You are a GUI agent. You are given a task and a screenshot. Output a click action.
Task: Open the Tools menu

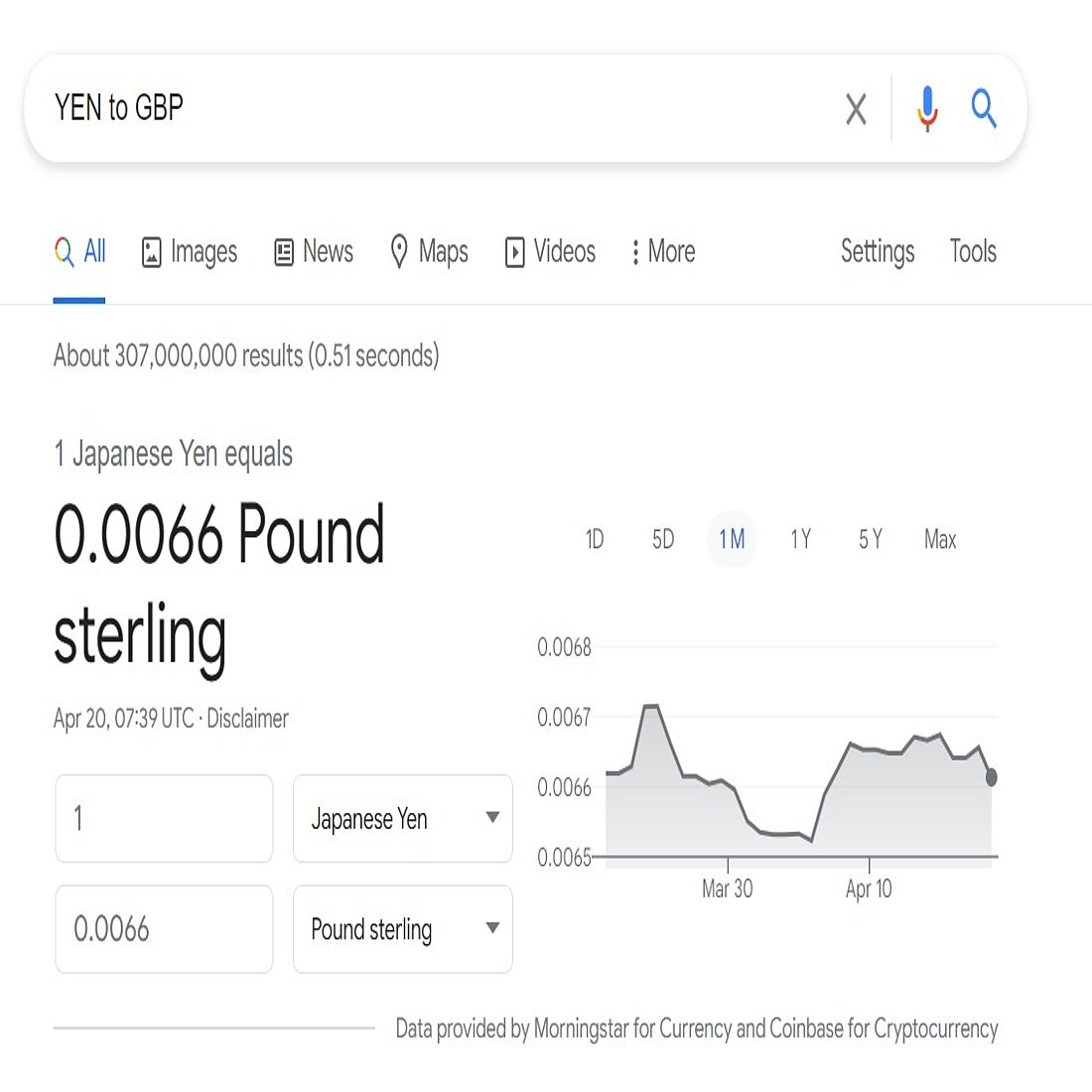pos(972,251)
